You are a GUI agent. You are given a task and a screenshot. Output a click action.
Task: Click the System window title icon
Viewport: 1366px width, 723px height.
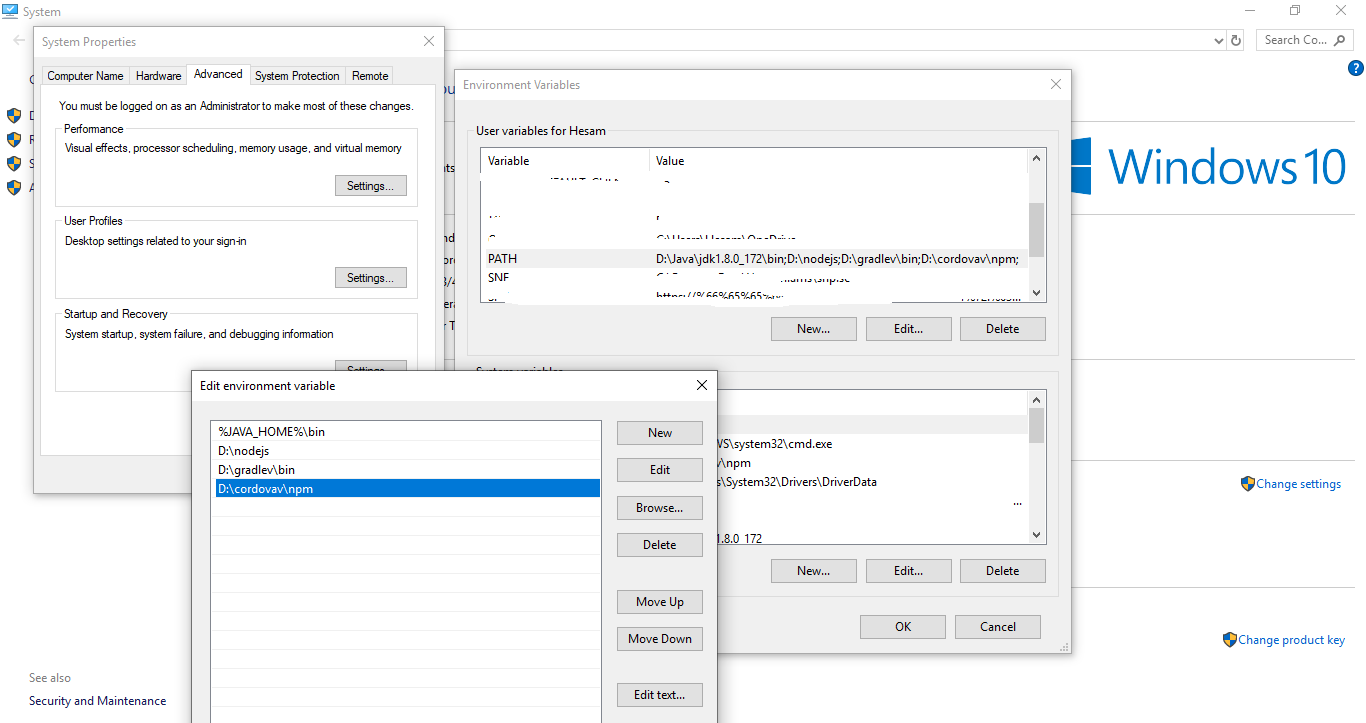click(10, 11)
